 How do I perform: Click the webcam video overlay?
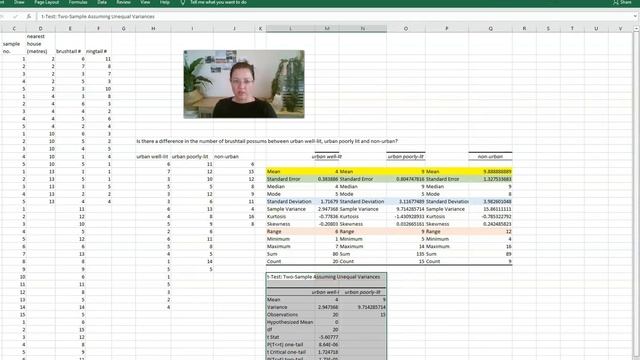244,84
